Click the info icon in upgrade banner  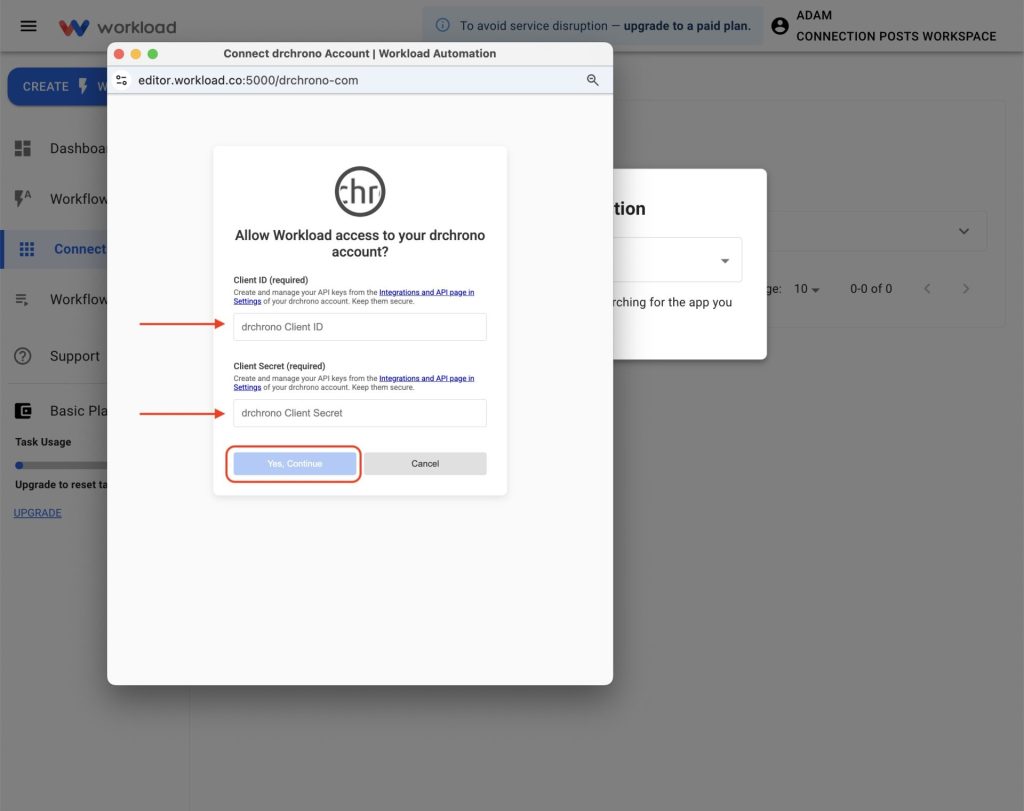click(442, 25)
